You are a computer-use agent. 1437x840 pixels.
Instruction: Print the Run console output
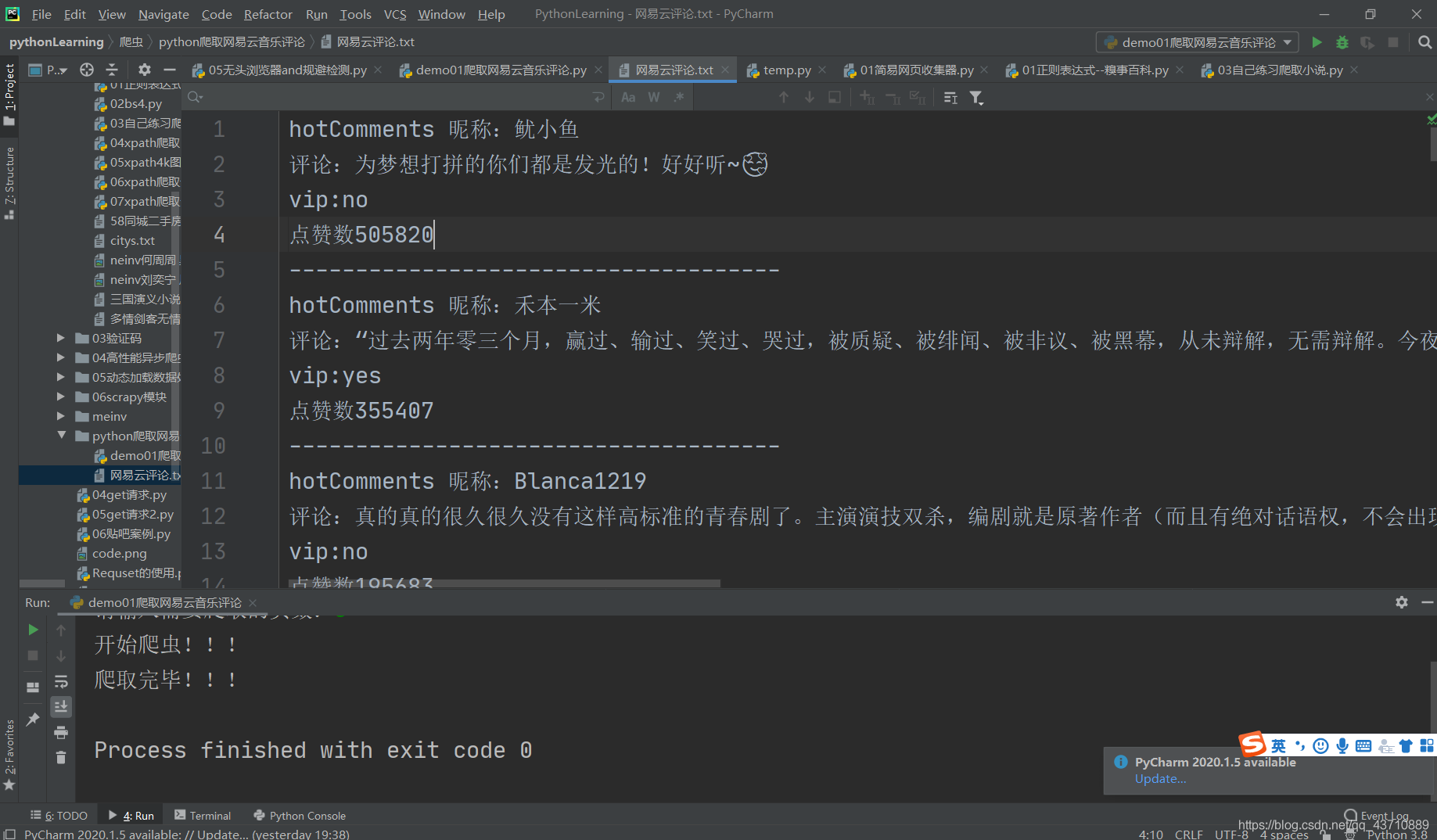[x=61, y=732]
